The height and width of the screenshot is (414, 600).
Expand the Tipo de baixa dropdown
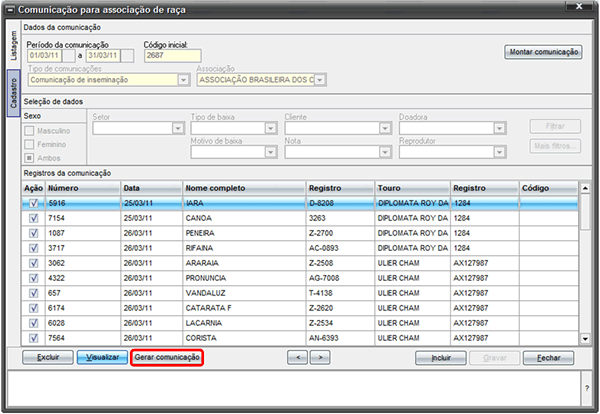click(x=271, y=128)
